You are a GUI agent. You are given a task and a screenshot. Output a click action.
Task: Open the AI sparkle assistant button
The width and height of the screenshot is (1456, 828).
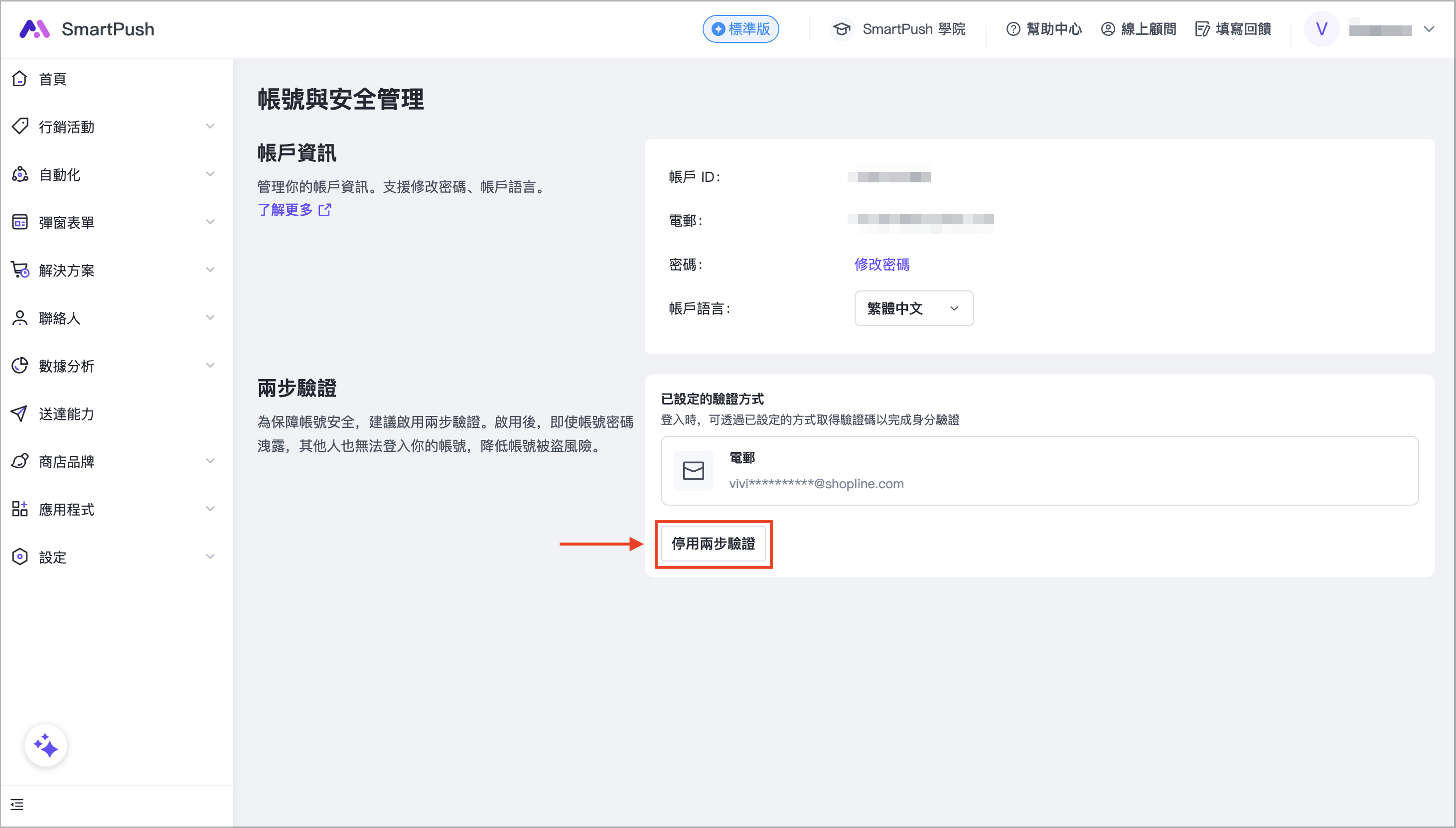45,745
